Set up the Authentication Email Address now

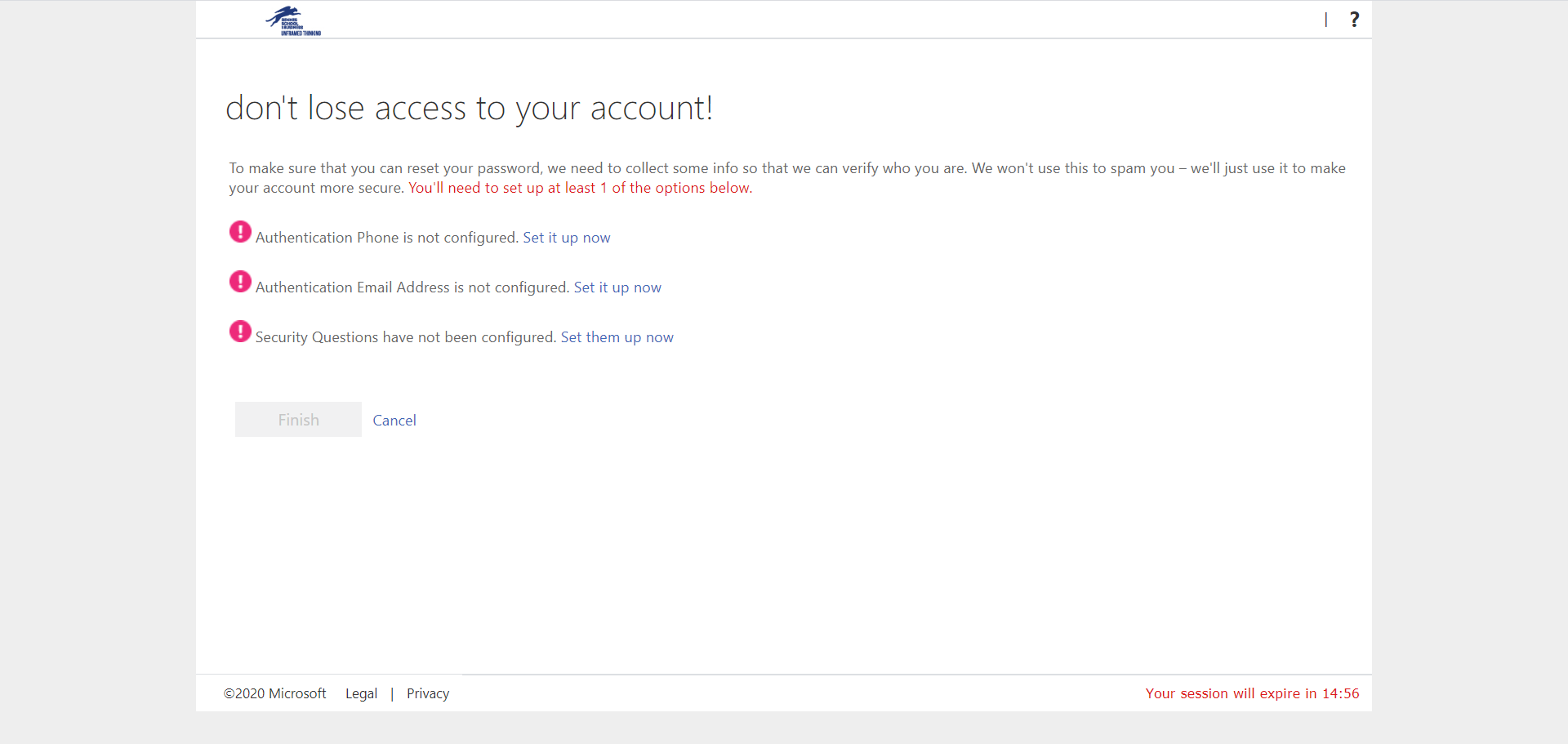(x=617, y=287)
